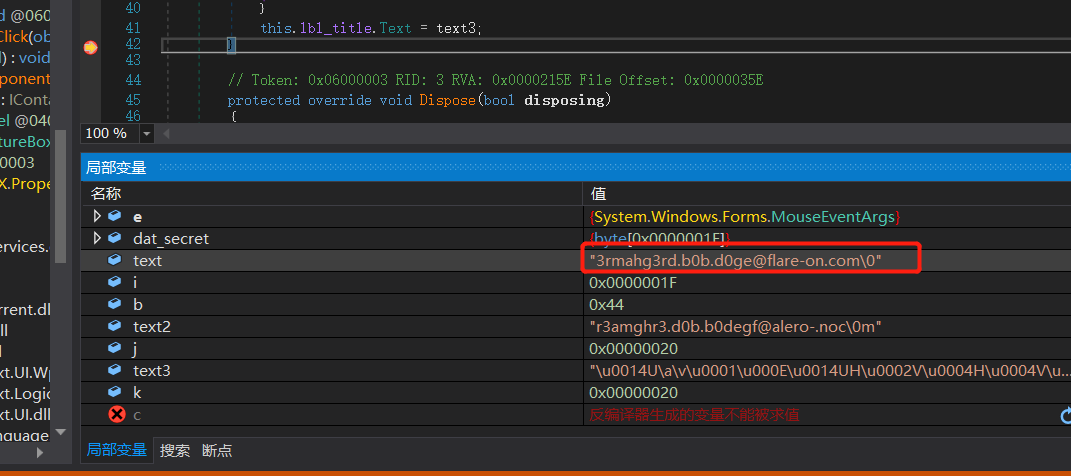The width and height of the screenshot is (1071, 476).
Task: Open the 100 % zoom dropdown
Action: tap(147, 134)
